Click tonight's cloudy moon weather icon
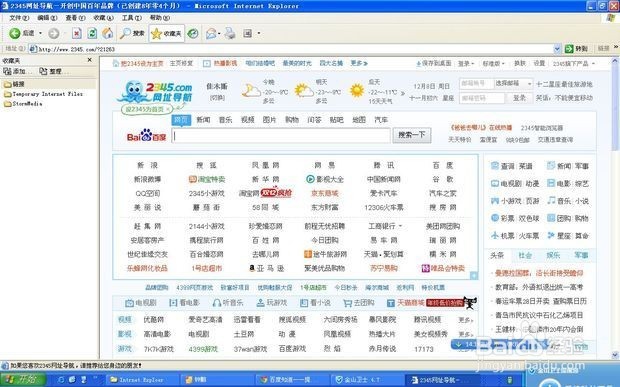This screenshot has width=620, height=387. [251, 91]
